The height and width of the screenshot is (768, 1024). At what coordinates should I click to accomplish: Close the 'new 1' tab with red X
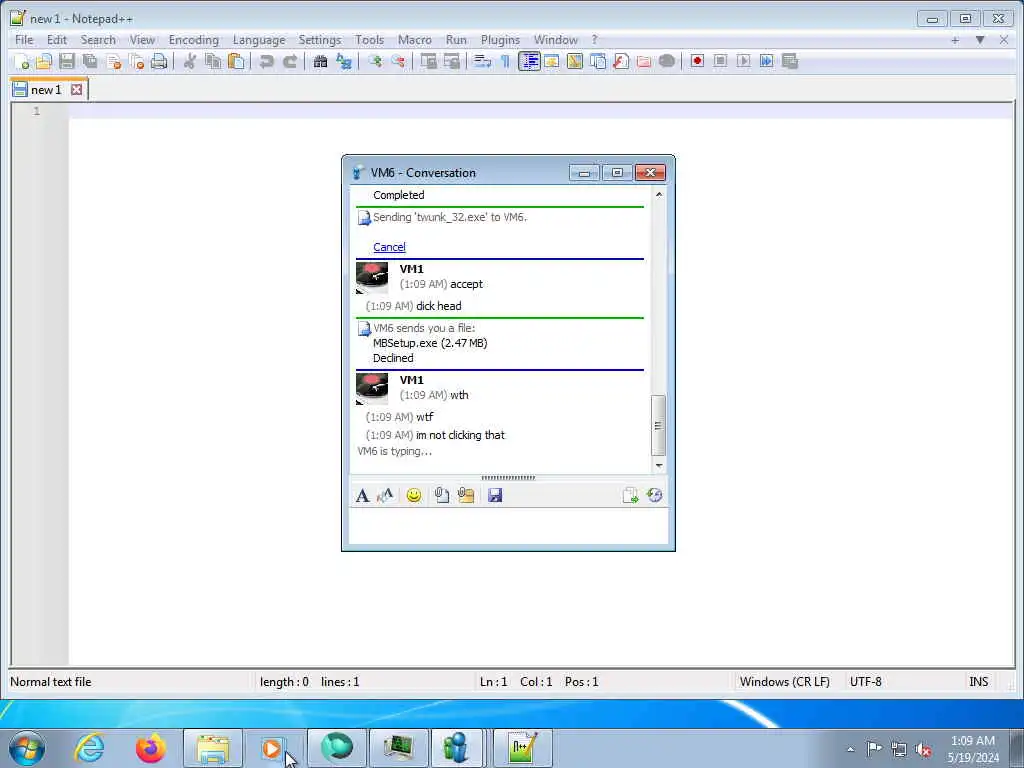coord(76,89)
